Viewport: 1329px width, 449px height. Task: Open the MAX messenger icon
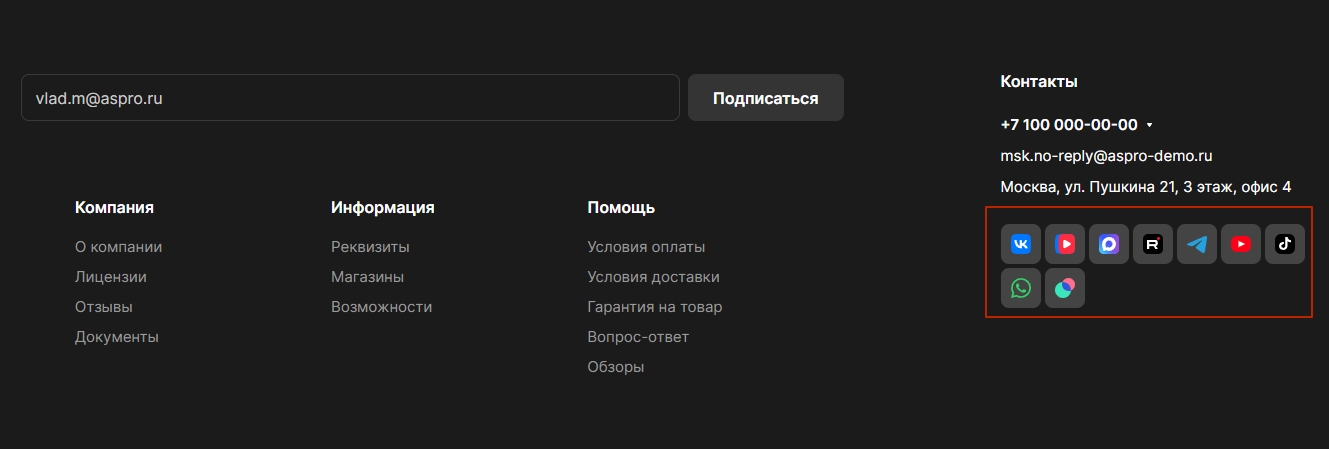(1109, 244)
